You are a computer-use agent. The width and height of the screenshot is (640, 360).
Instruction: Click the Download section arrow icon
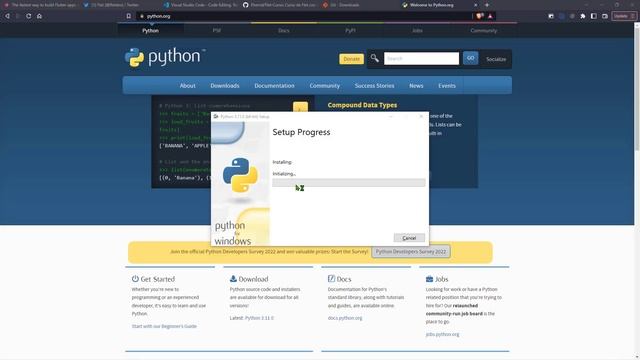233,279
